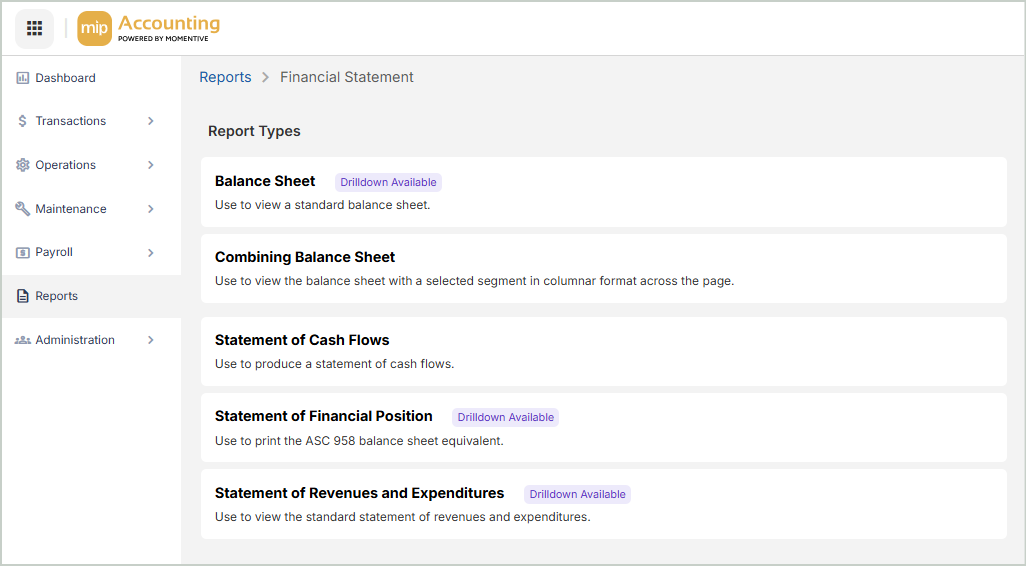
Task: Click the mip Accounting logo
Action: 149,29
